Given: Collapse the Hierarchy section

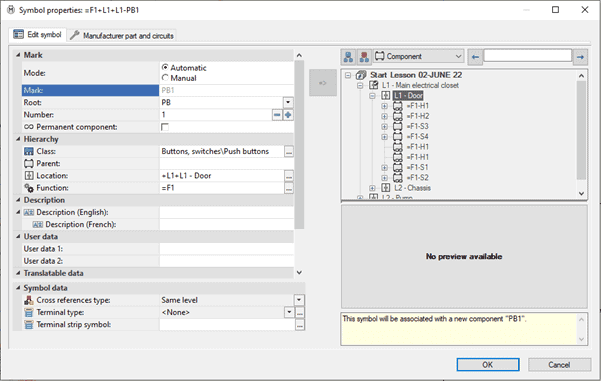Looking at the screenshot, I should tap(18, 139).
